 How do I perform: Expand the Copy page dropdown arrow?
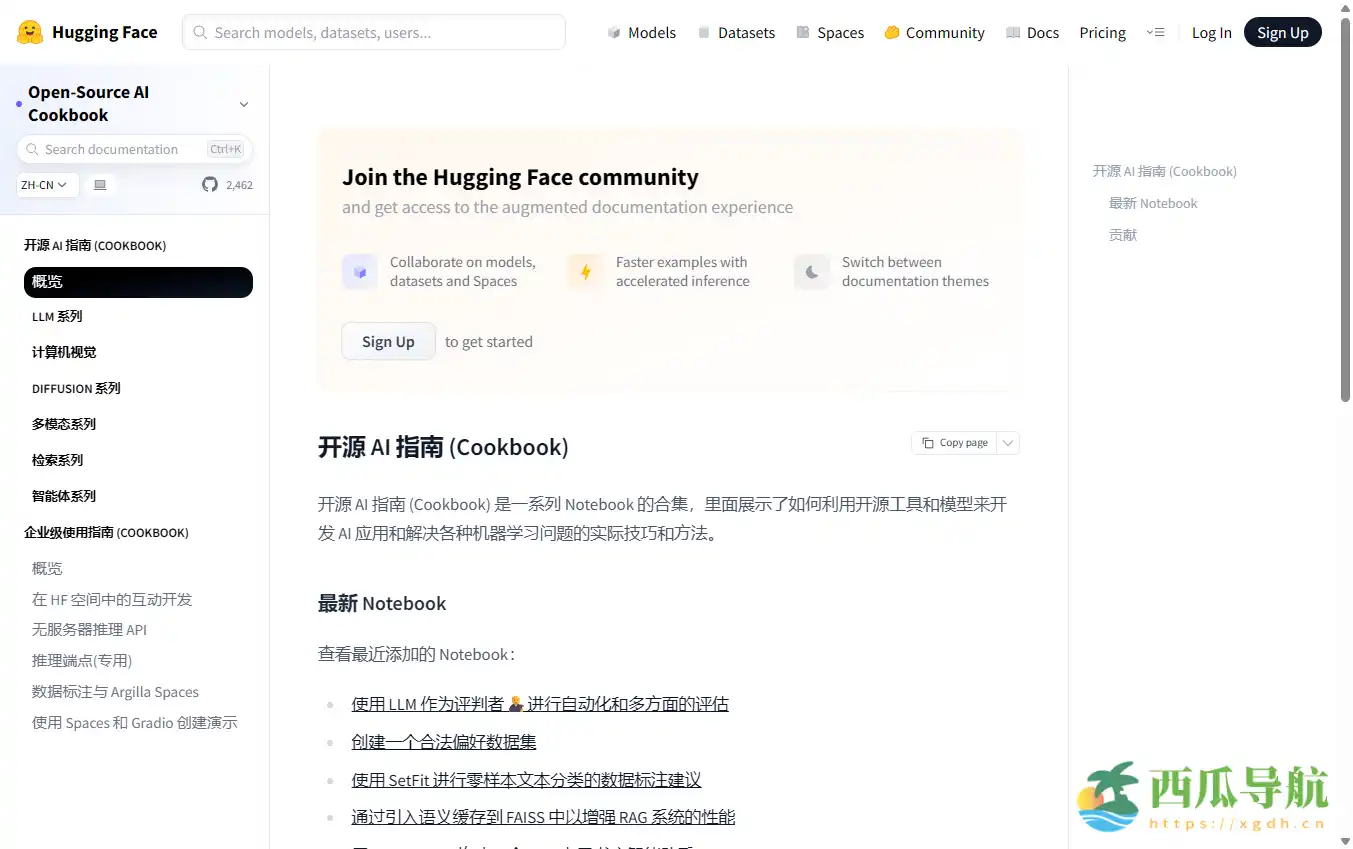[1008, 442]
